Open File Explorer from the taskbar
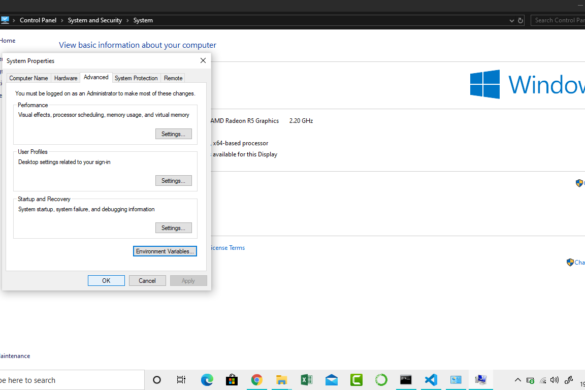Image resolution: width=585 pixels, height=390 pixels. tap(281, 380)
